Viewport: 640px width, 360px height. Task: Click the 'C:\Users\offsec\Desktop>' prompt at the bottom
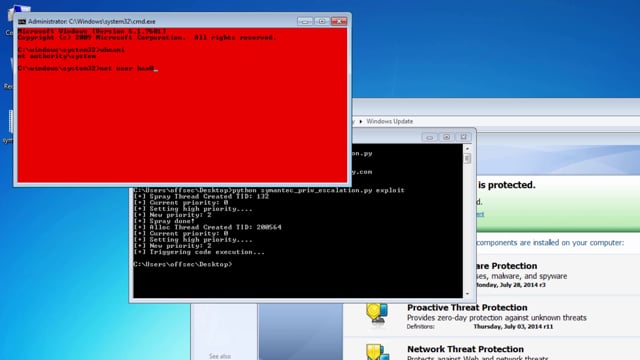[183, 264]
